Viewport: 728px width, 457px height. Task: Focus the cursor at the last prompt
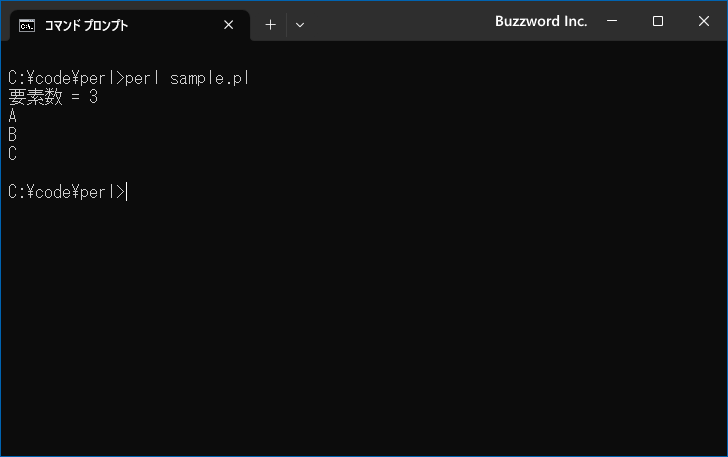[127, 192]
